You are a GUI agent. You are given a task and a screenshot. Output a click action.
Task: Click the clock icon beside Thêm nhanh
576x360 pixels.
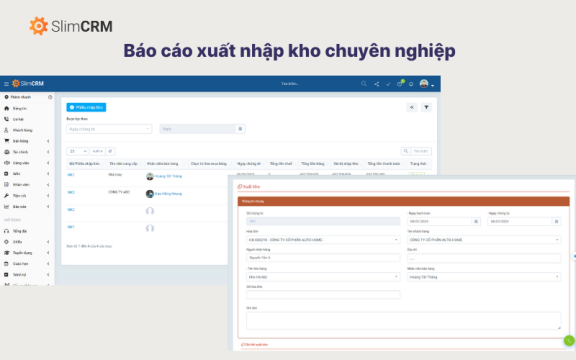50,97
